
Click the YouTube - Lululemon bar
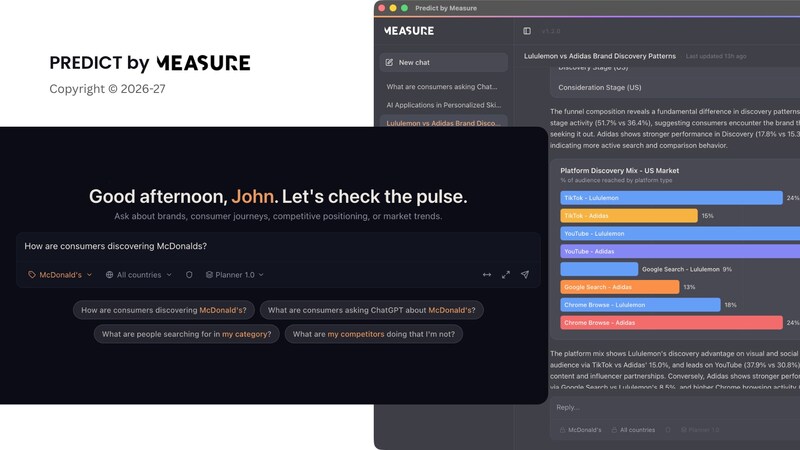point(680,234)
